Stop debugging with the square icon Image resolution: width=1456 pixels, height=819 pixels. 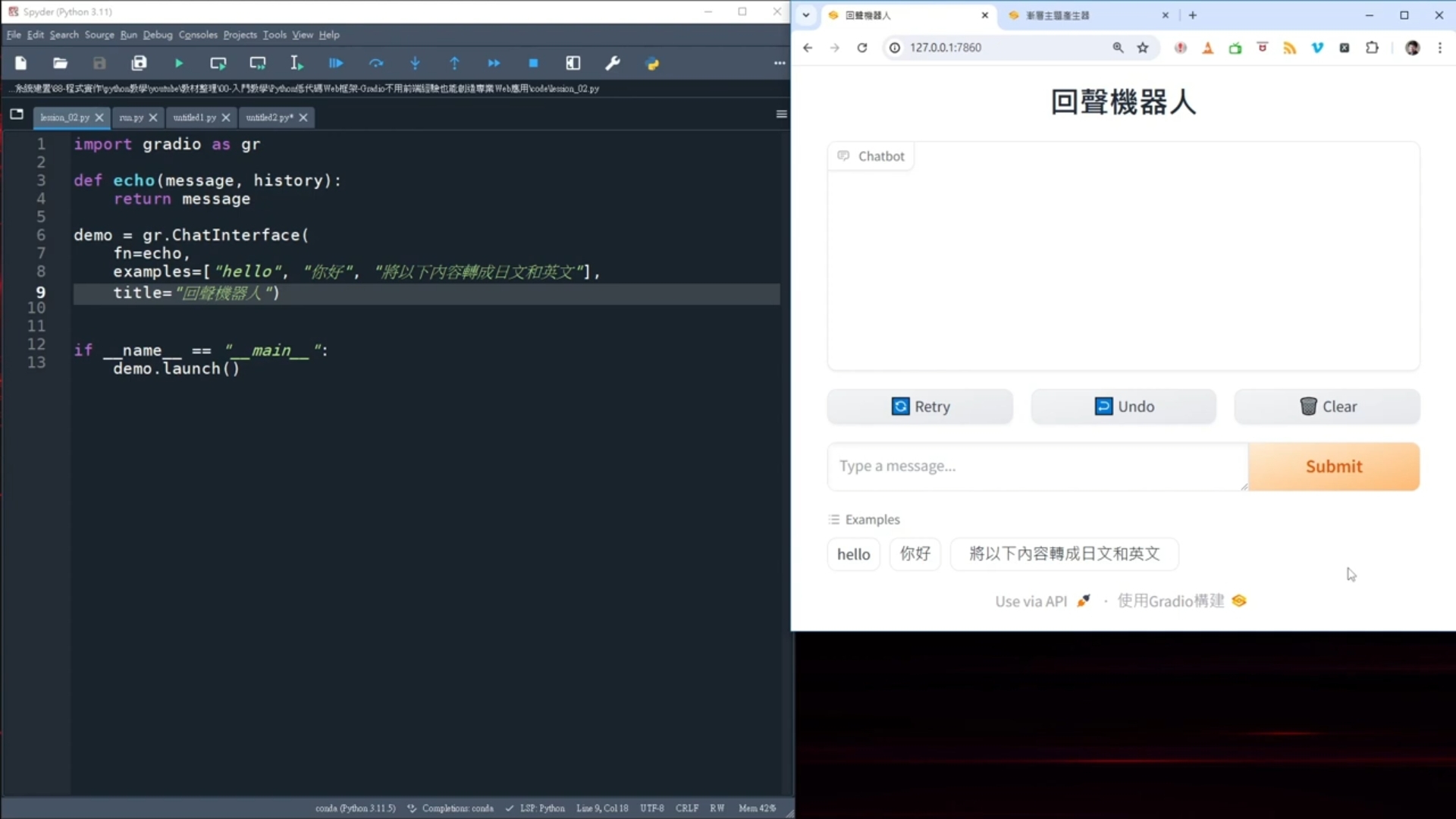(533, 64)
